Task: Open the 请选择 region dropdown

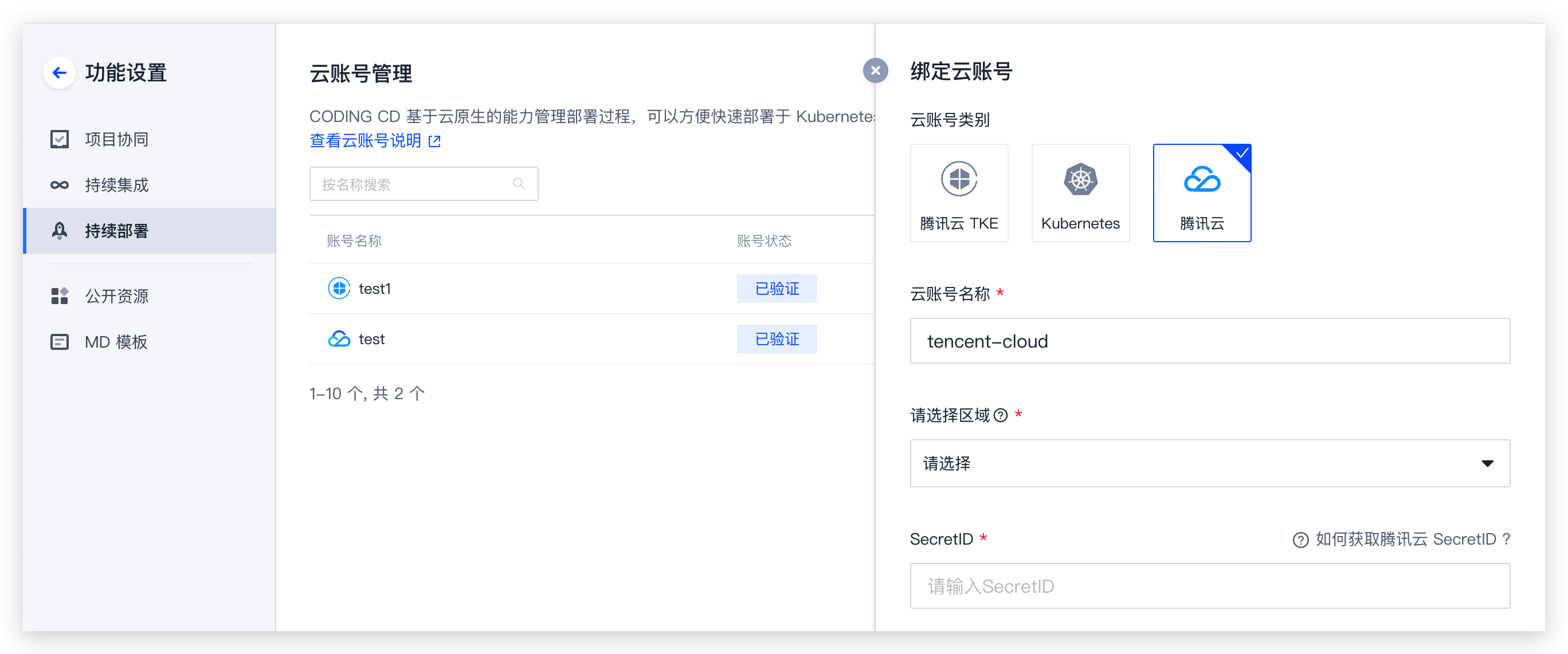Action: pyautogui.click(x=1209, y=463)
